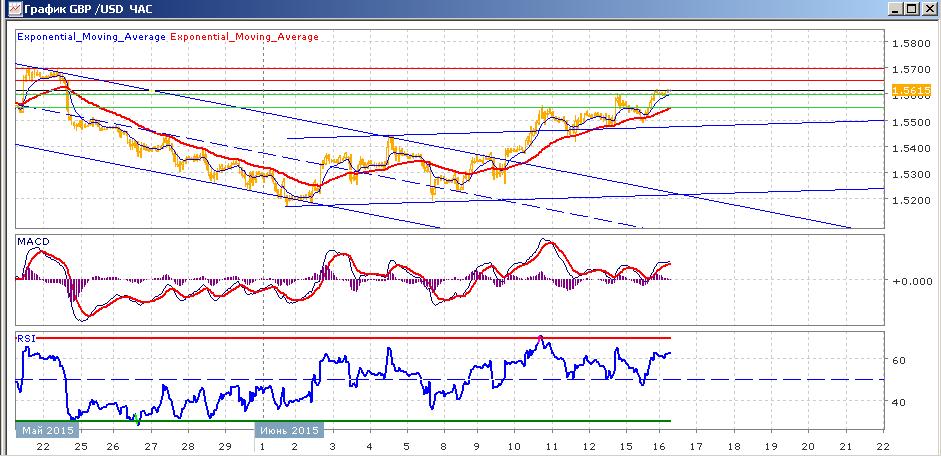Minimize the GBP/USD chart window
The width and height of the screenshot is (941, 457).
897,9
